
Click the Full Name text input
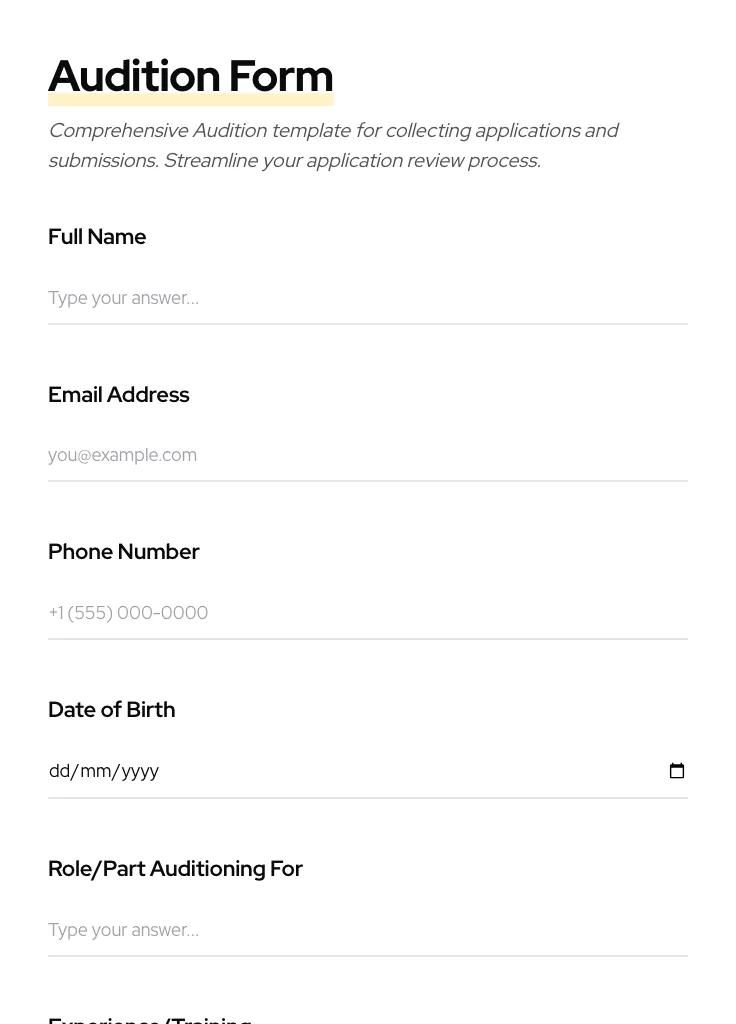tap(367, 298)
